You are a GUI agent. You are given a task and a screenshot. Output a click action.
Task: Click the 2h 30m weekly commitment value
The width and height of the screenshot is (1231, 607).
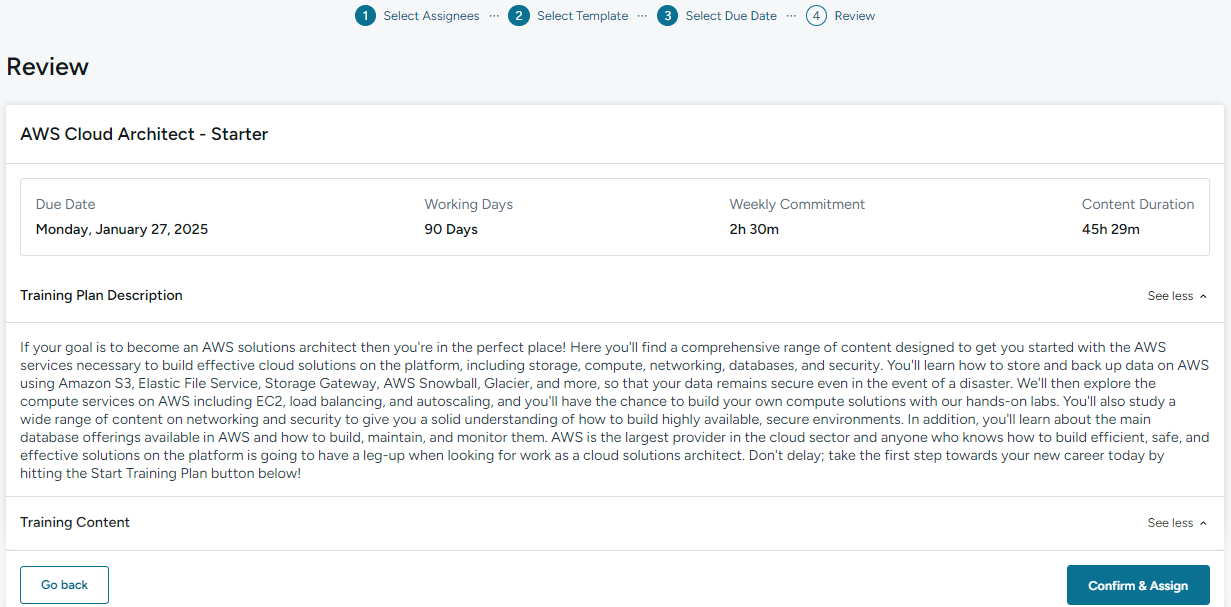click(x=754, y=229)
